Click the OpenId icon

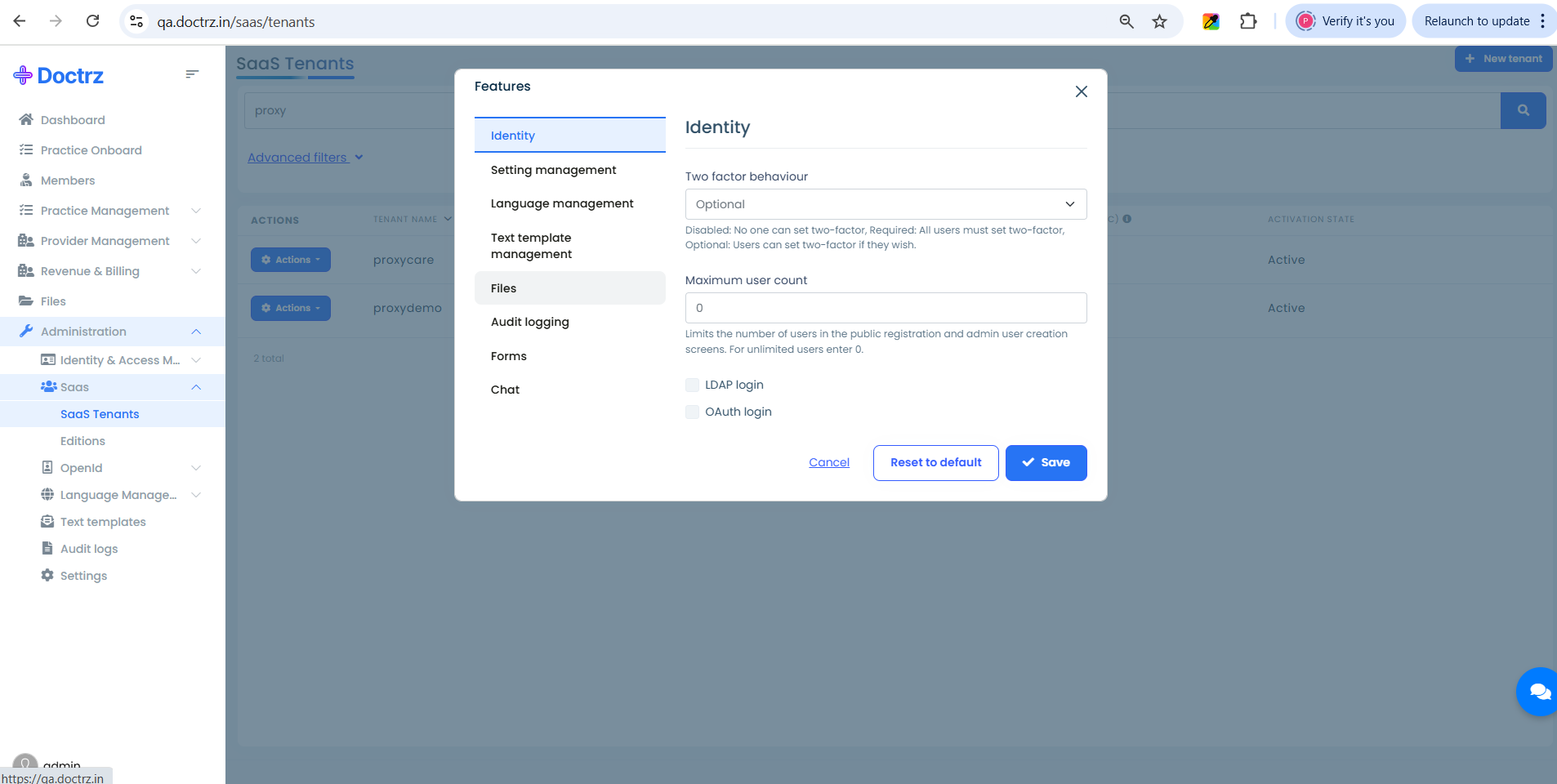[47, 468]
